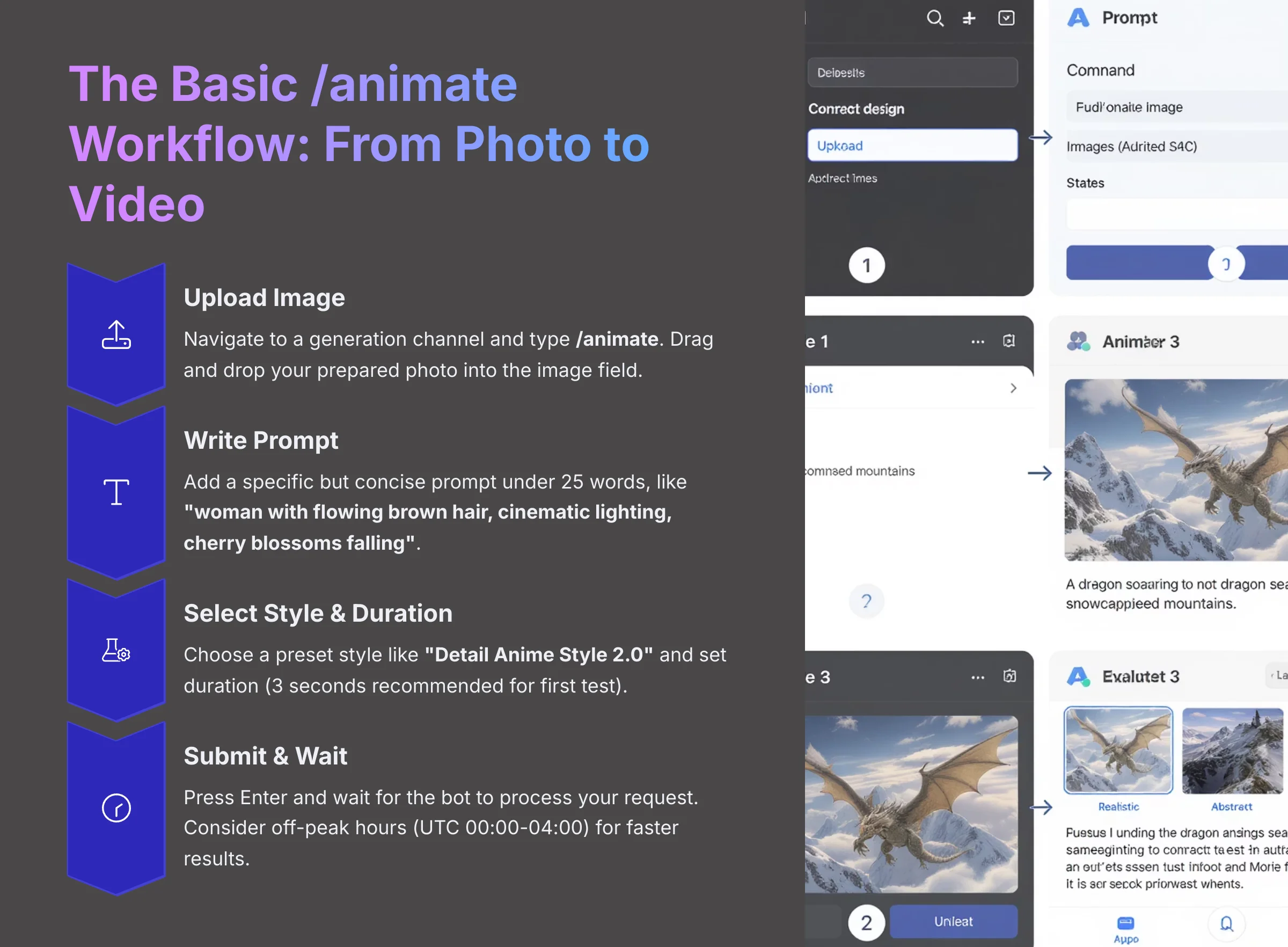Viewport: 1288px width, 947px height.
Task: Click the Realistic label
Action: 1118,806
